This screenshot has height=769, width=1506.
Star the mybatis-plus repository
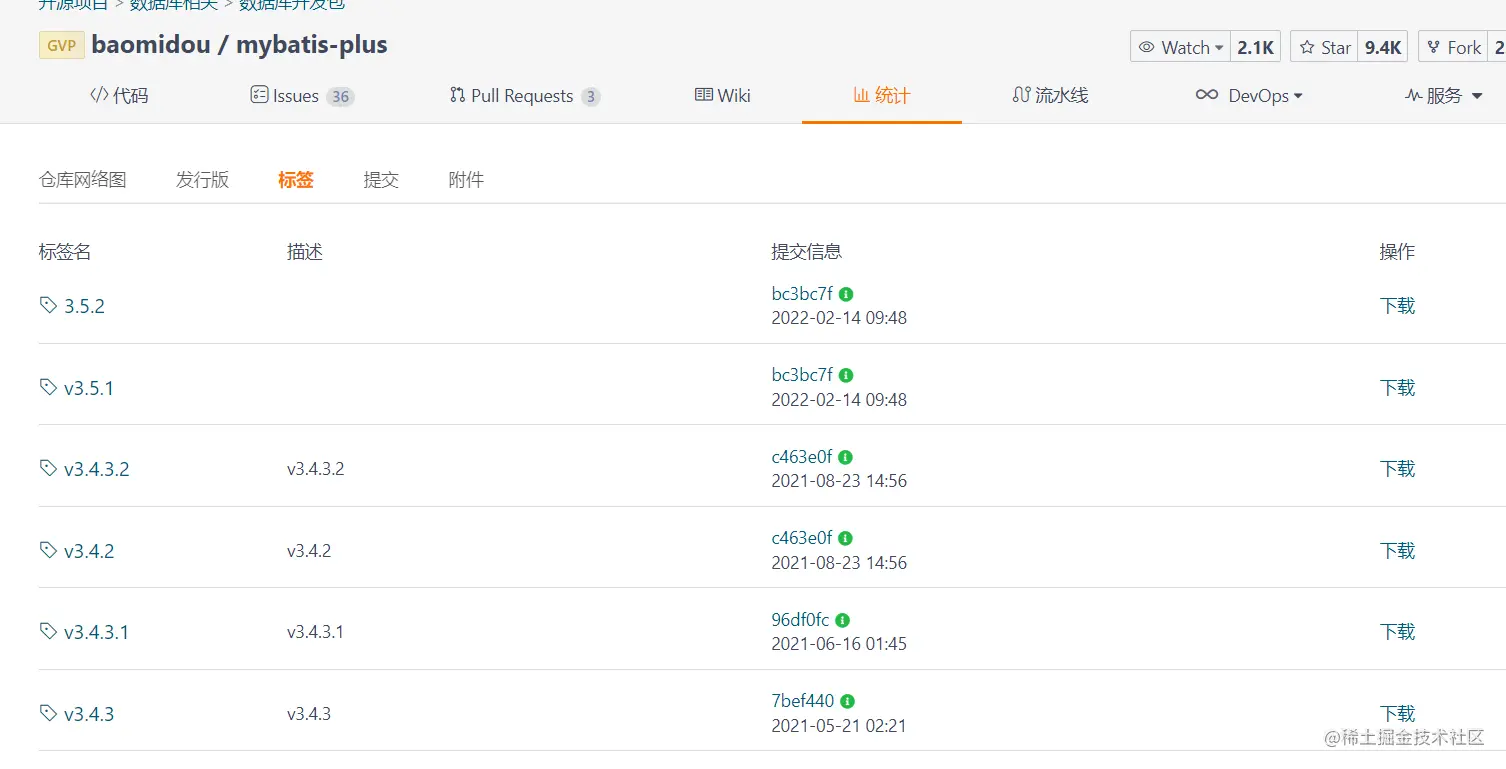pyautogui.click(x=1324, y=47)
